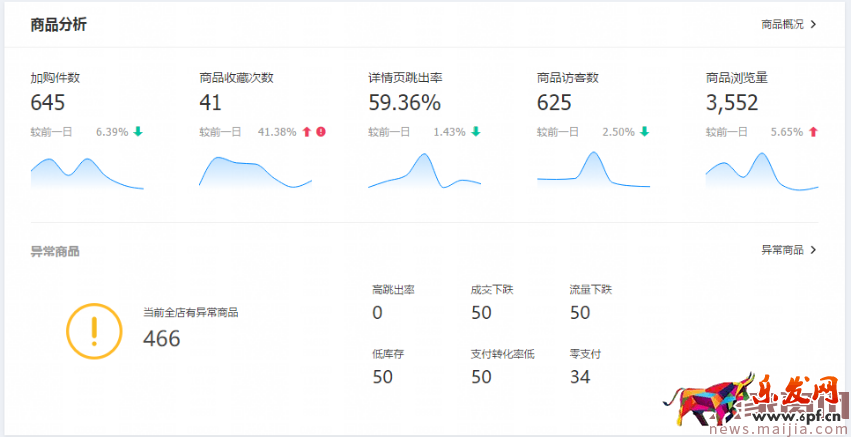Click the 详情页跳出率 trend sparkline chart
Image resolution: width=851 pixels, height=437 pixels.
click(x=424, y=170)
